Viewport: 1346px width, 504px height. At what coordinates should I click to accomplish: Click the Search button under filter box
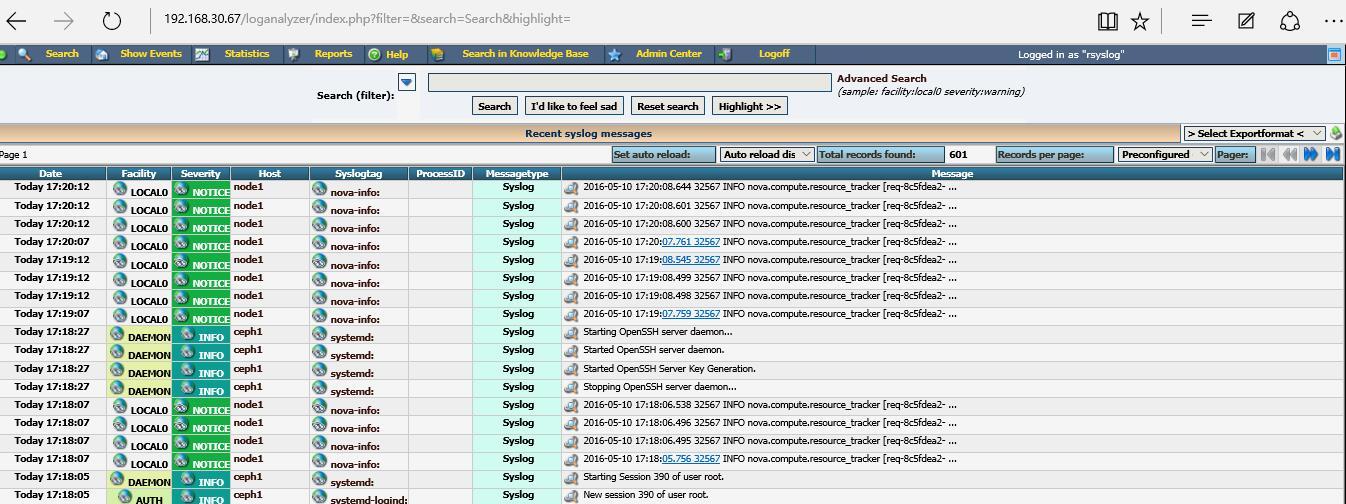point(494,106)
